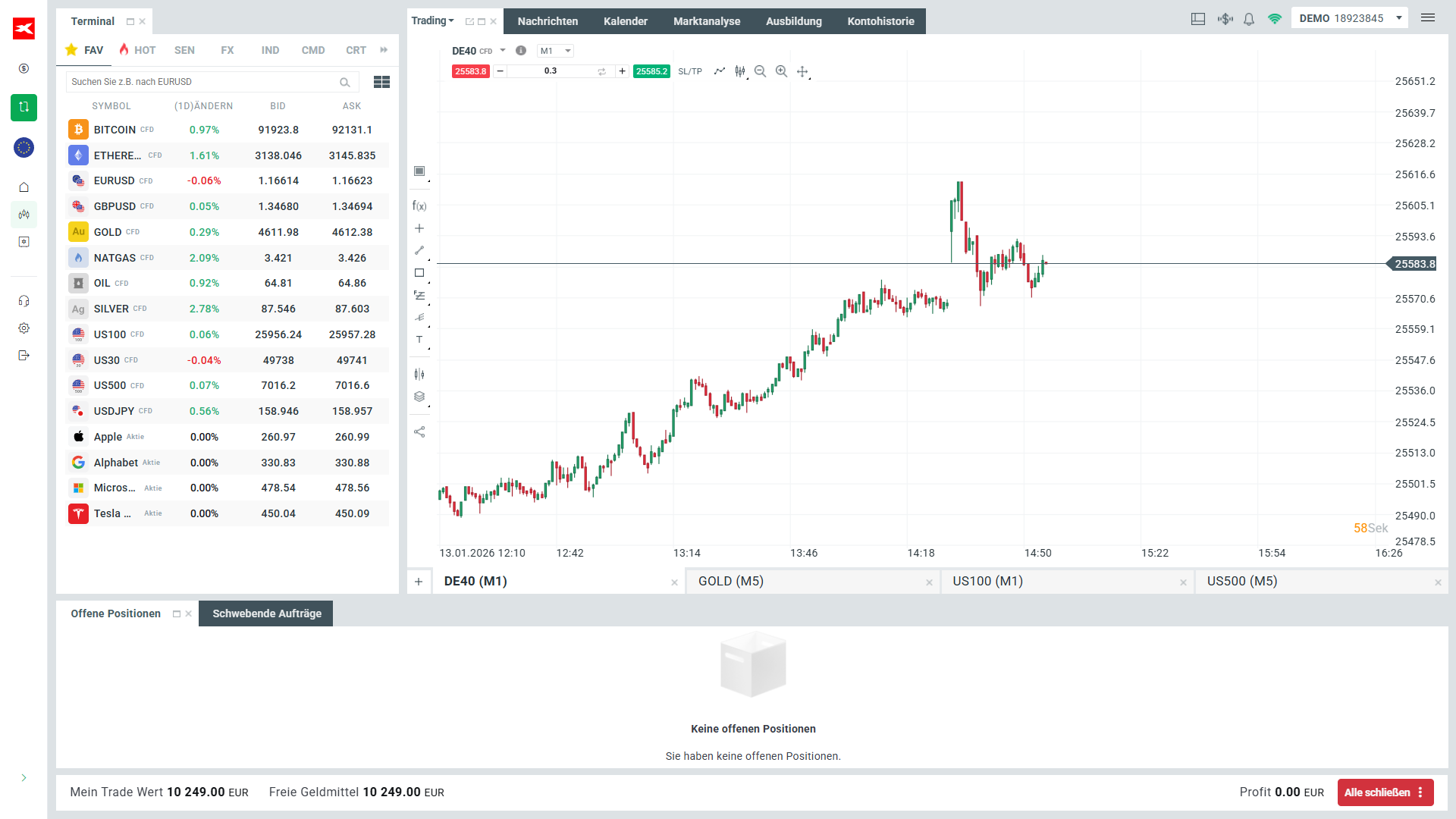Screen dimensions: 1456x819
Task: Select the NATGAS row in watchlist
Action: (x=227, y=258)
